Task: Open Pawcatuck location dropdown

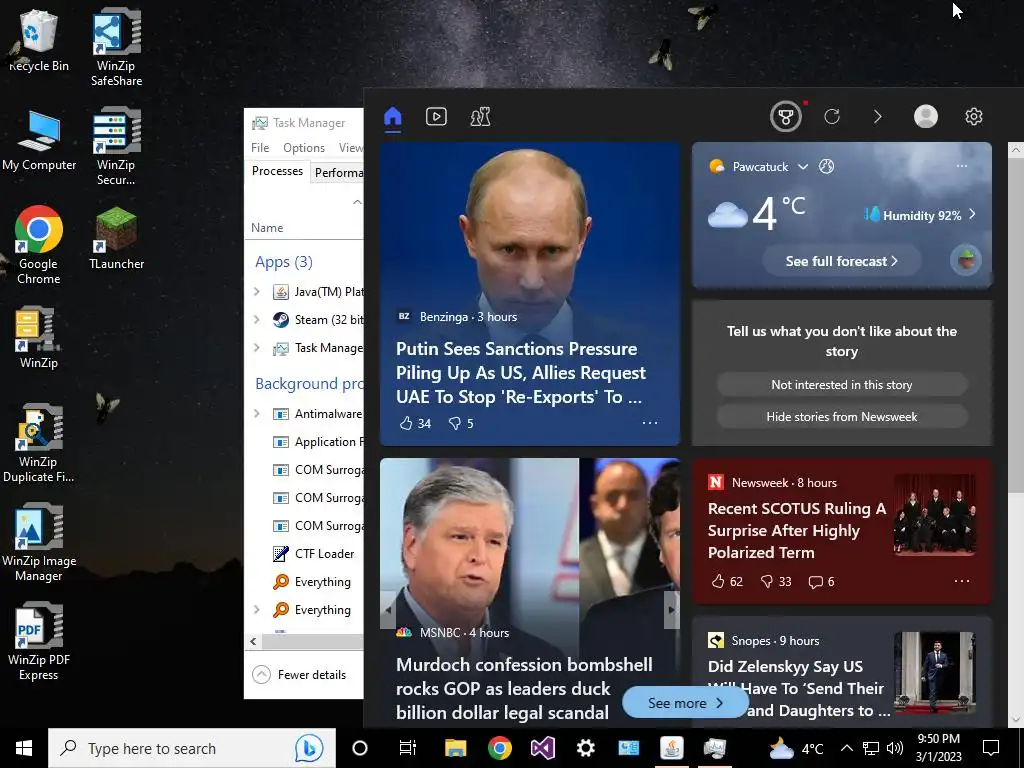Action: (803, 167)
